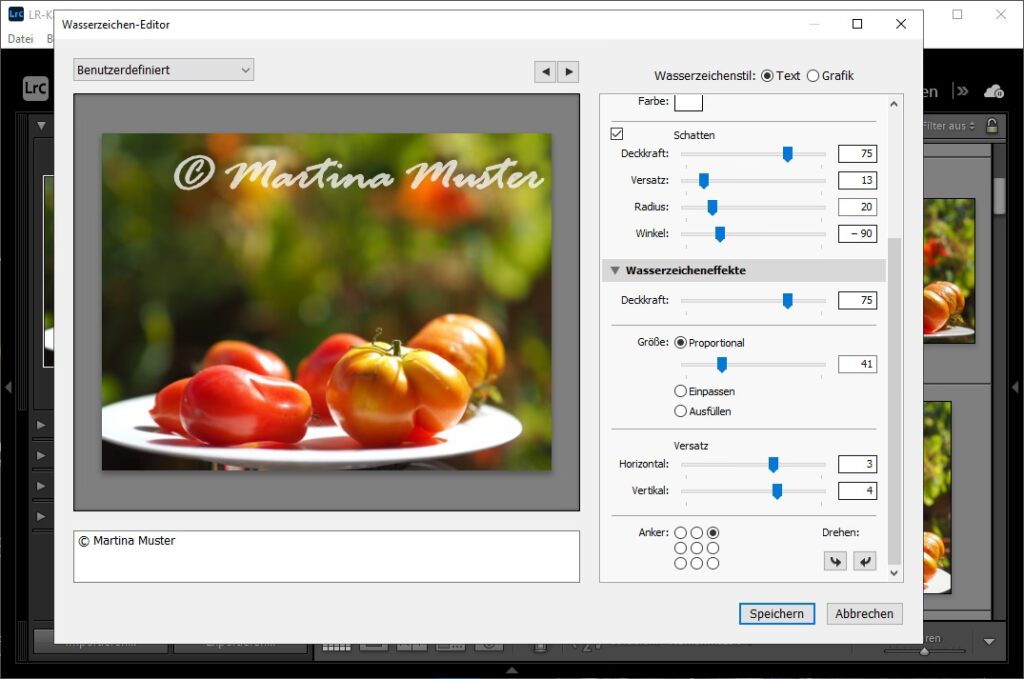Viewport: 1024px width, 679px height.
Task: Open the Filter aus dropdown
Action: (x=948, y=126)
